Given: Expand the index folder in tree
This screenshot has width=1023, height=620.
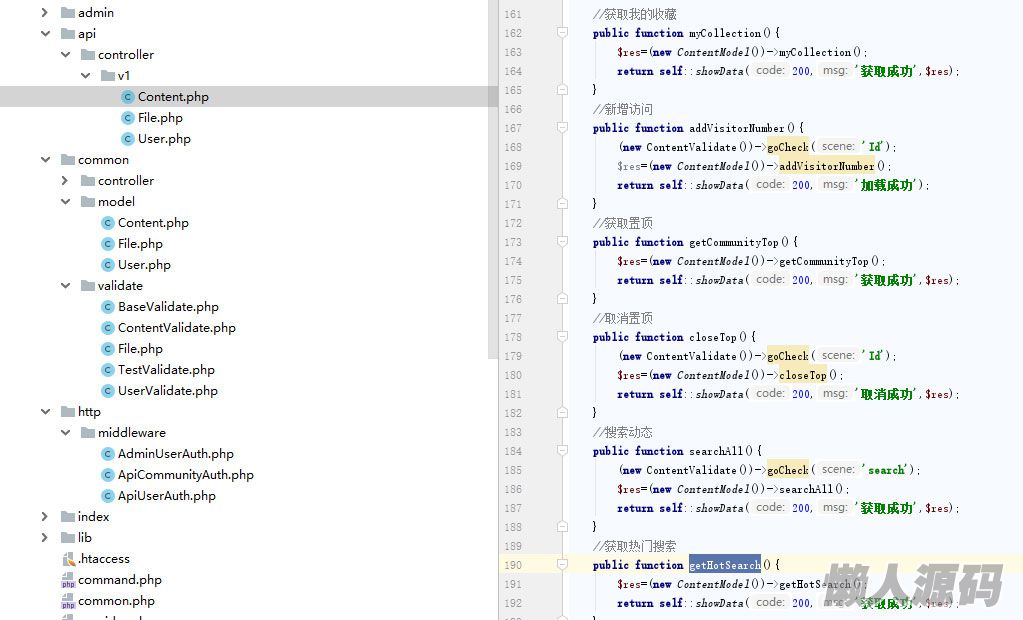Looking at the screenshot, I should click(x=45, y=517).
